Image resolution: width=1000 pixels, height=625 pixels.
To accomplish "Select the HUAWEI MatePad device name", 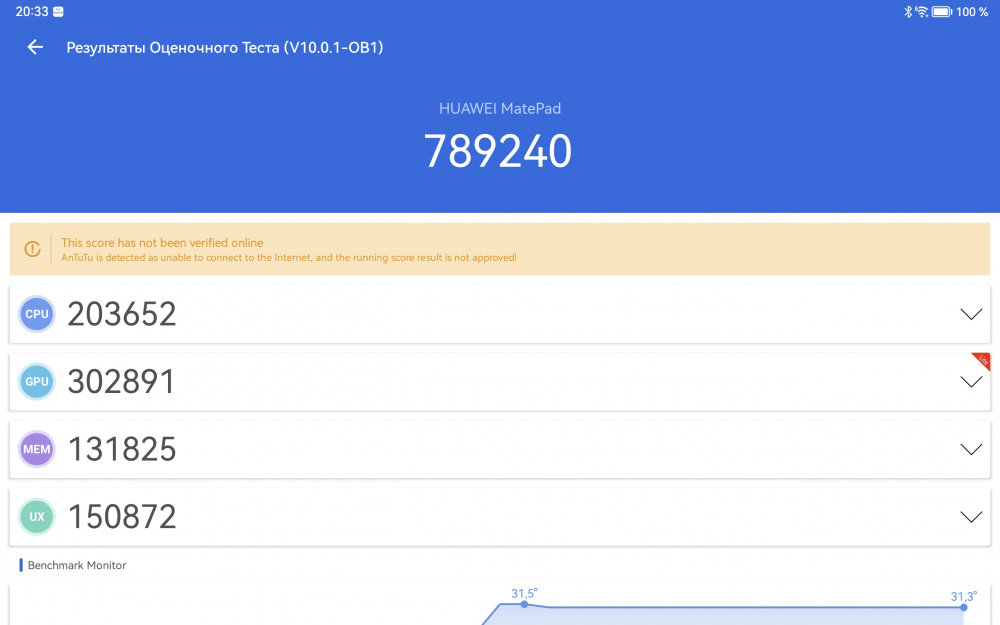I will point(500,108).
